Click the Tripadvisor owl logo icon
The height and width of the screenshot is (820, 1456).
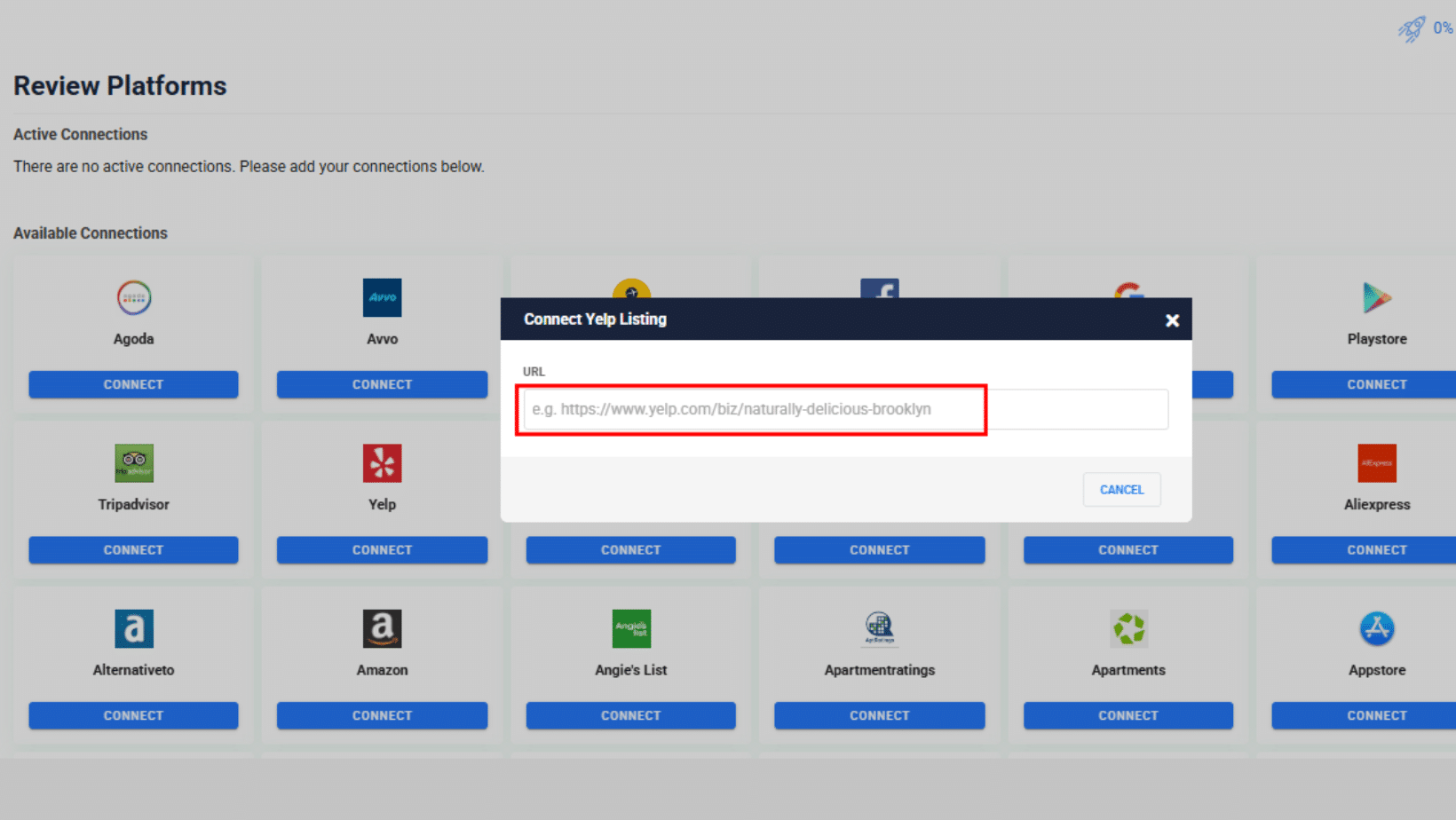click(x=134, y=463)
